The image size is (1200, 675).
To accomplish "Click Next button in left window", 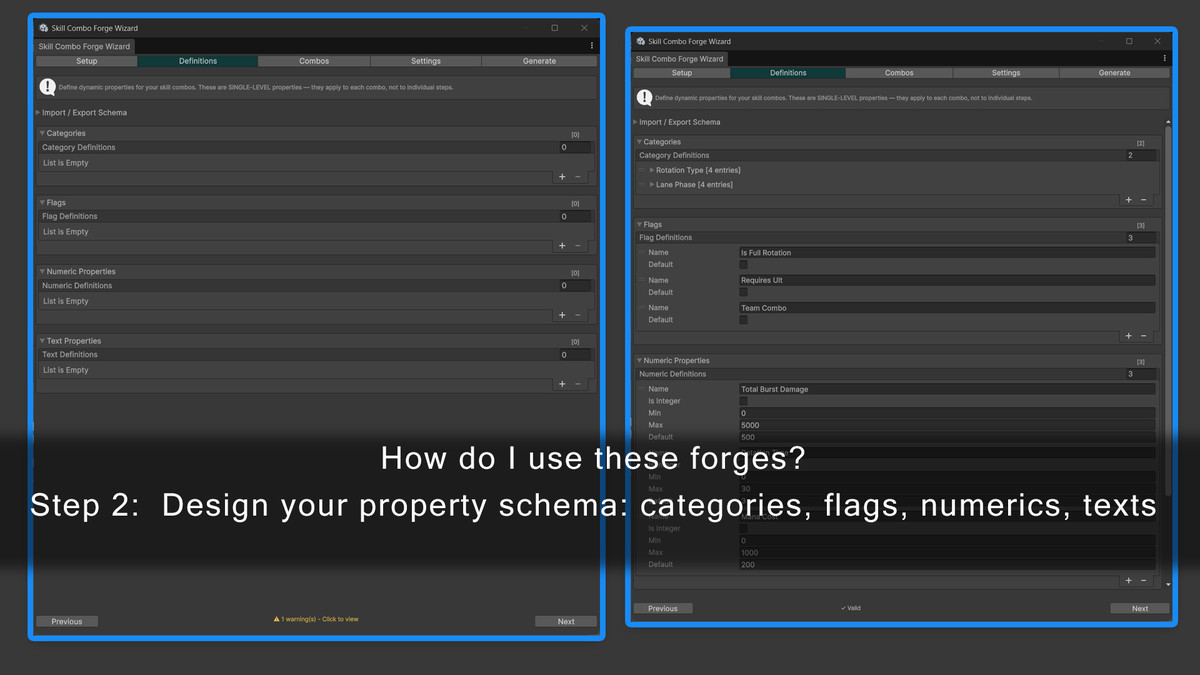I will click(566, 621).
